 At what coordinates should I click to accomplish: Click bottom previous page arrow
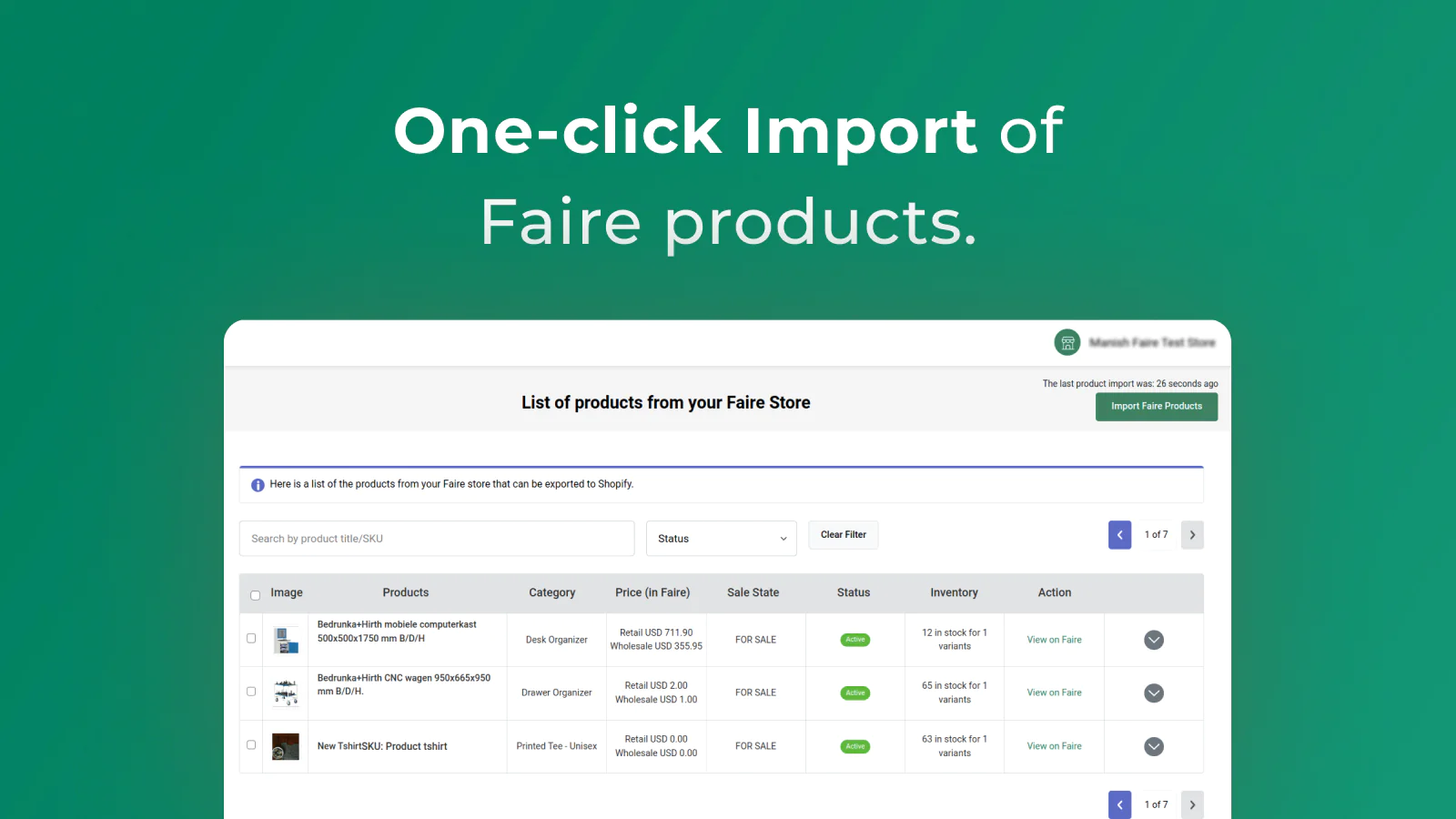click(1119, 804)
